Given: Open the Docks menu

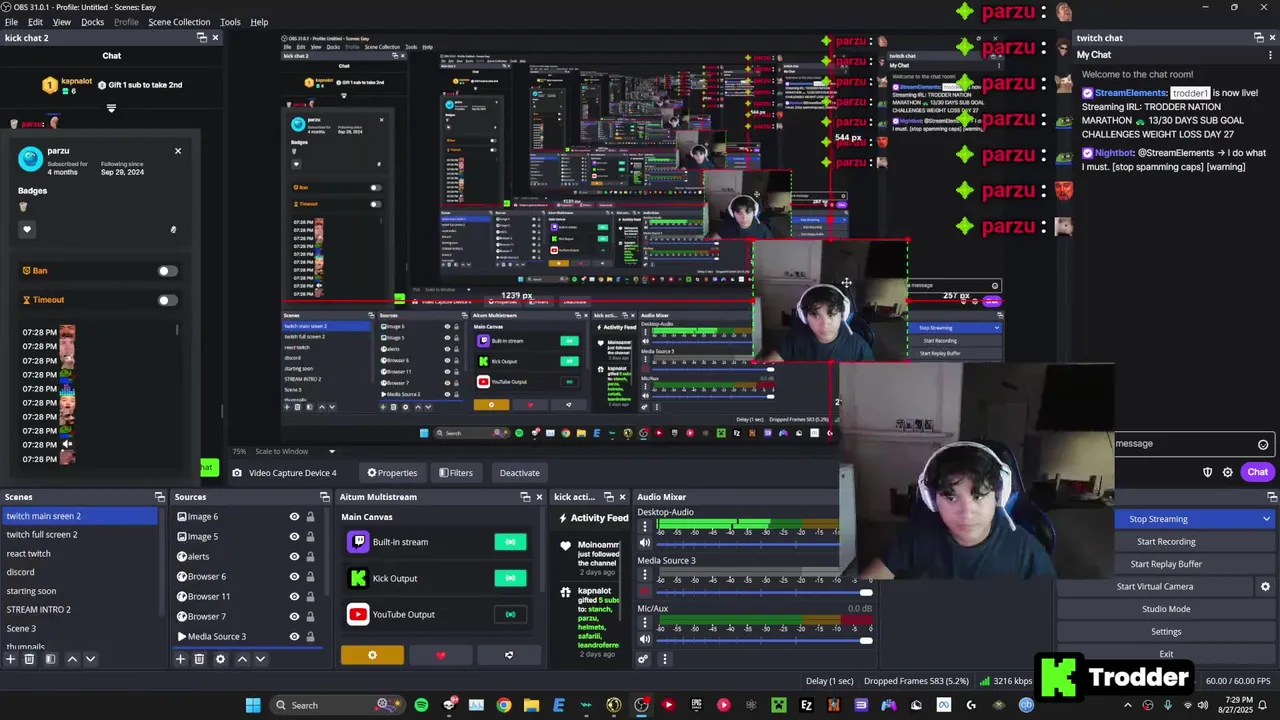Looking at the screenshot, I should 92,22.
